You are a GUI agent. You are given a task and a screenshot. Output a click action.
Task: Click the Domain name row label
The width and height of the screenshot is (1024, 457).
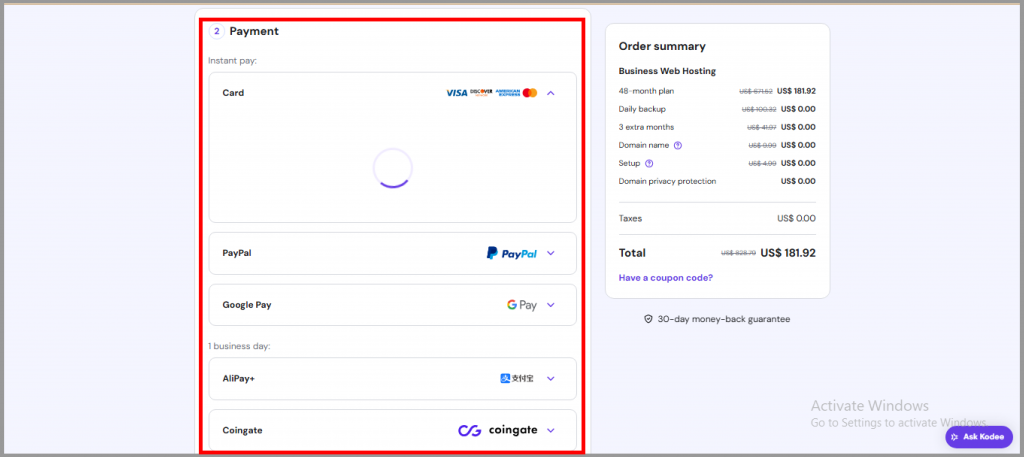644,146
